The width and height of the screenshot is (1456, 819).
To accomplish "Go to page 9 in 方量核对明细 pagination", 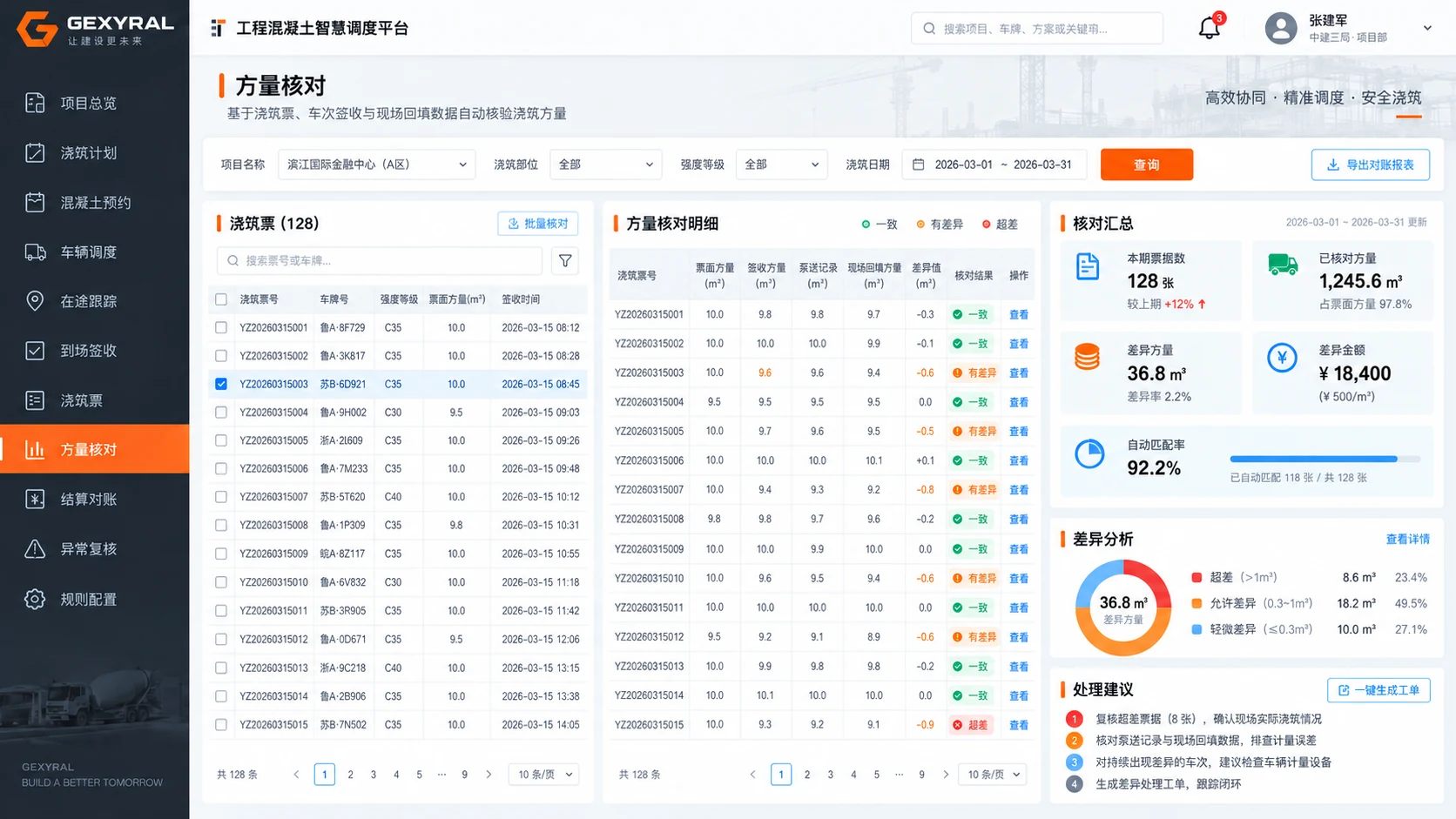I will (x=921, y=774).
